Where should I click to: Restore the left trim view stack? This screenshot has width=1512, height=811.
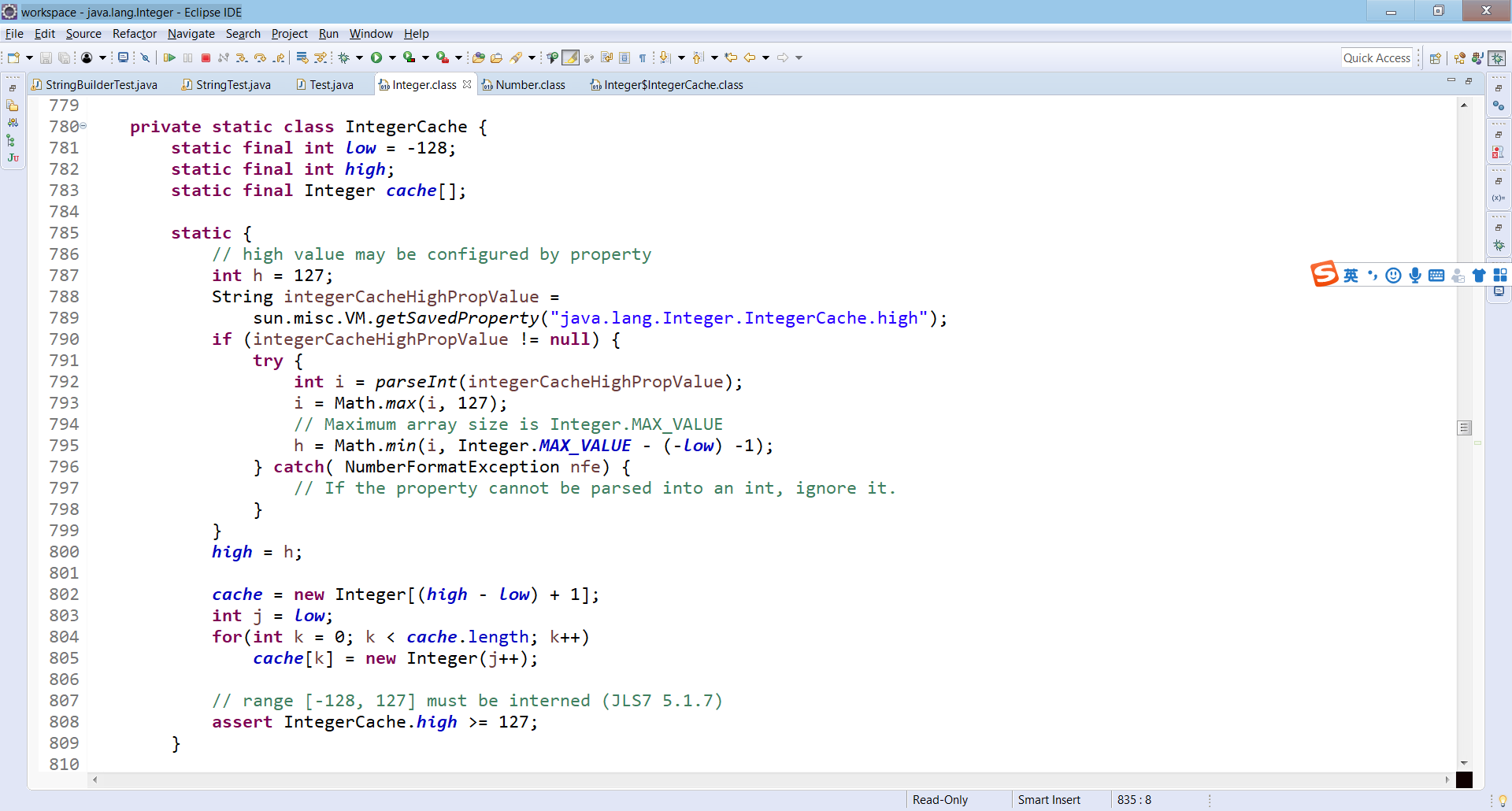click(x=13, y=88)
